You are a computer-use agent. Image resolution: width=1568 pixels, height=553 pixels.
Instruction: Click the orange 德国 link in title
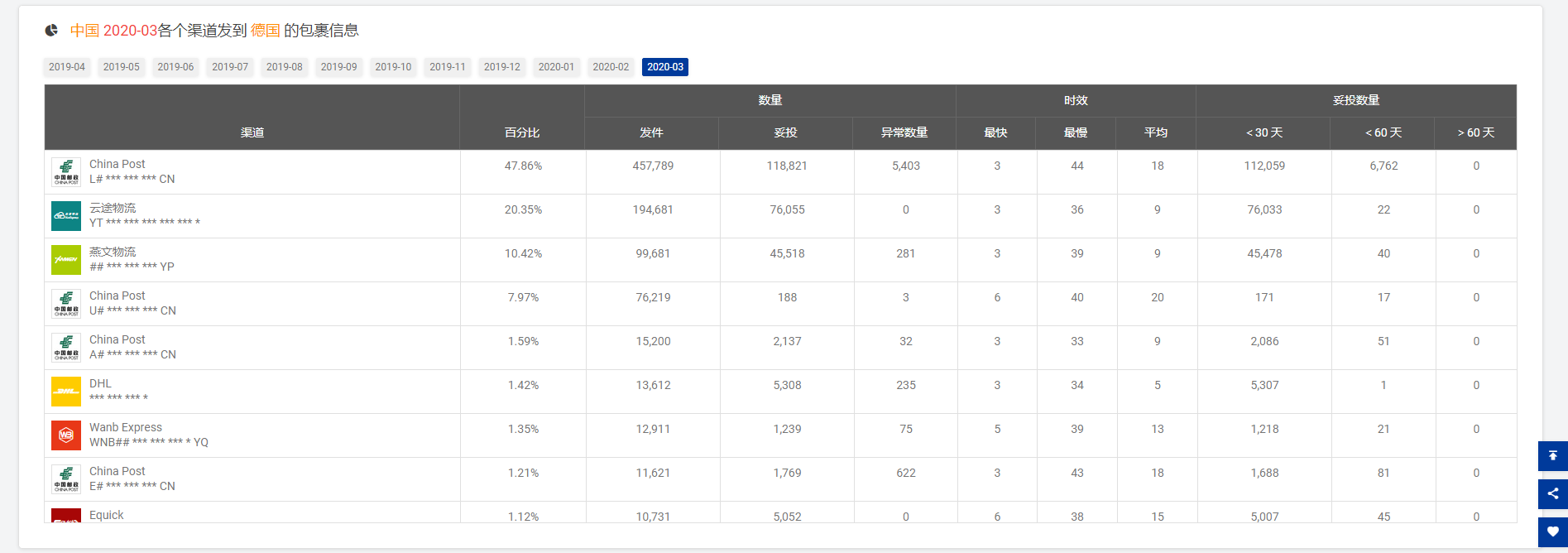[x=266, y=31]
